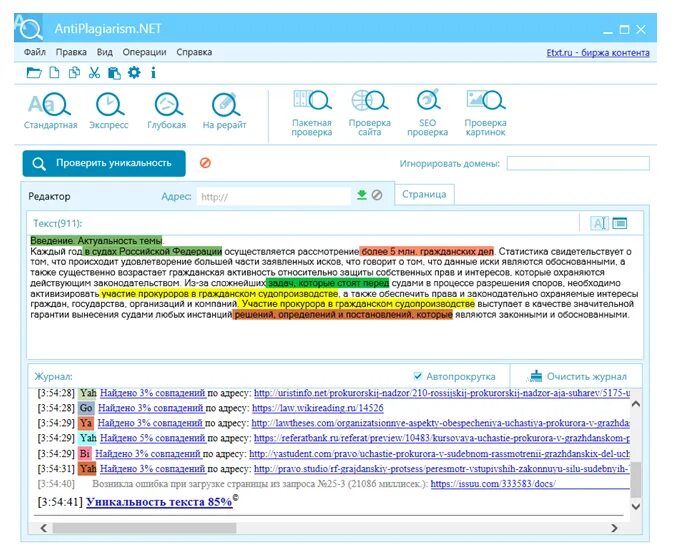Open the law.wikireading.ru/14526 link
This screenshot has height=556, width=691.
(x=317, y=408)
